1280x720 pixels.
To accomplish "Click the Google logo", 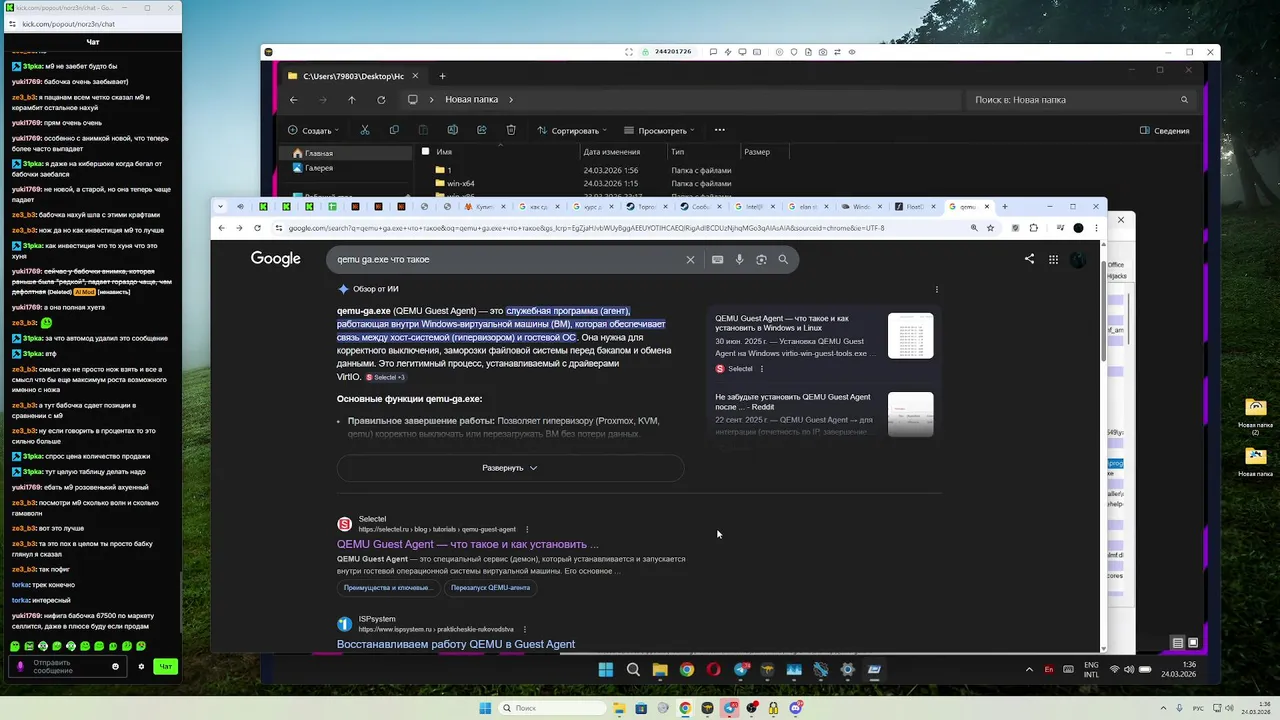I will (x=276, y=259).
